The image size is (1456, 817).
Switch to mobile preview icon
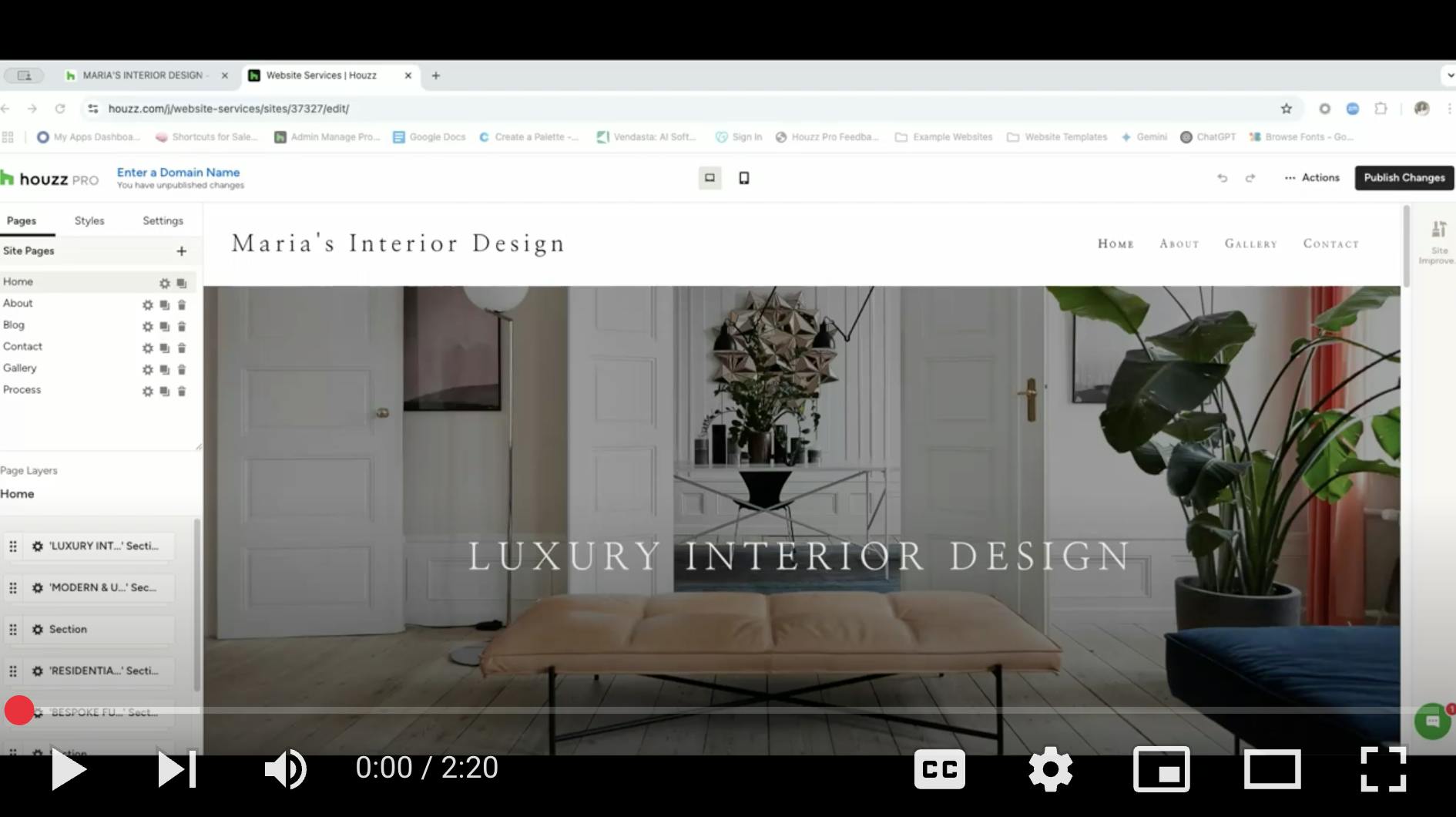(743, 178)
